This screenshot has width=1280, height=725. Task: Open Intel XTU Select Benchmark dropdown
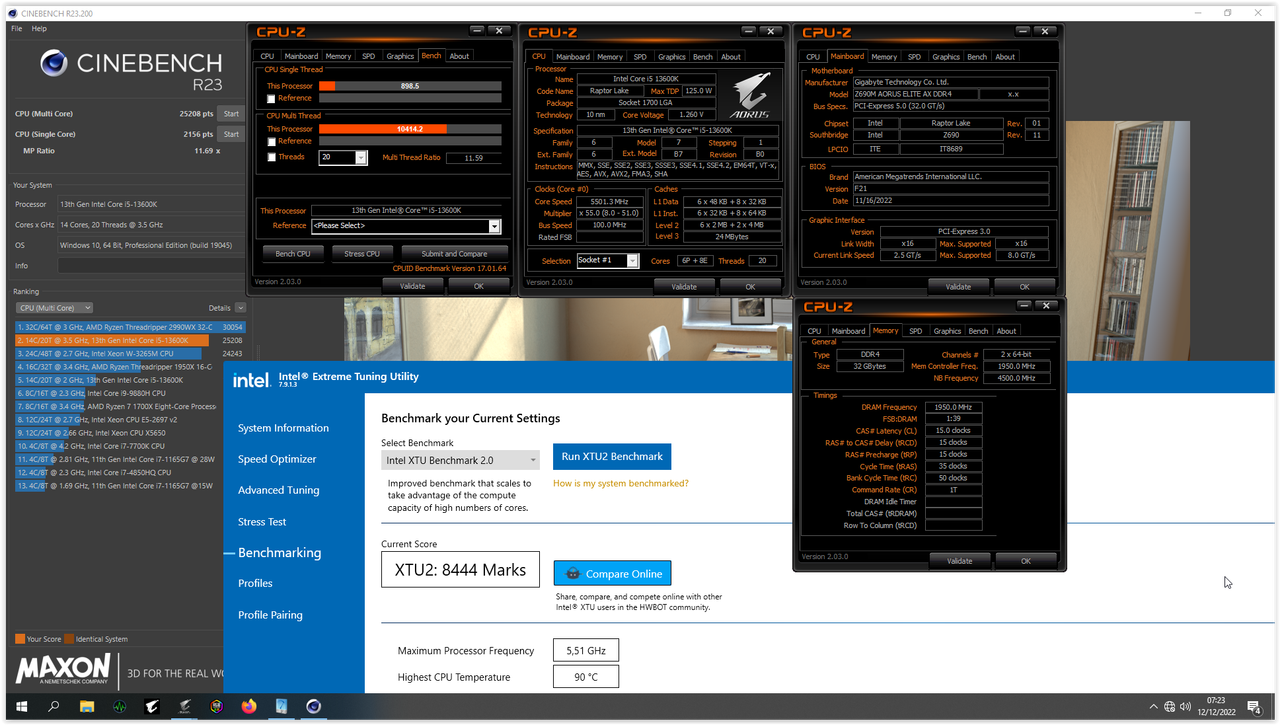click(x=461, y=460)
